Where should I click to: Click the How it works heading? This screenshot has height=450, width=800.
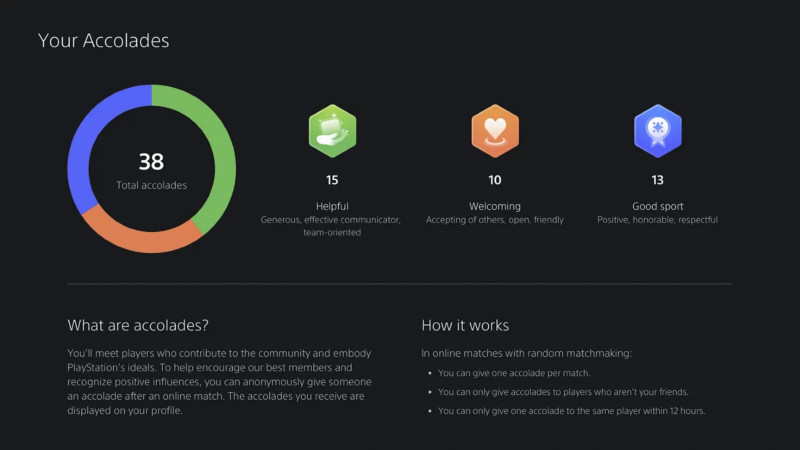click(x=465, y=325)
